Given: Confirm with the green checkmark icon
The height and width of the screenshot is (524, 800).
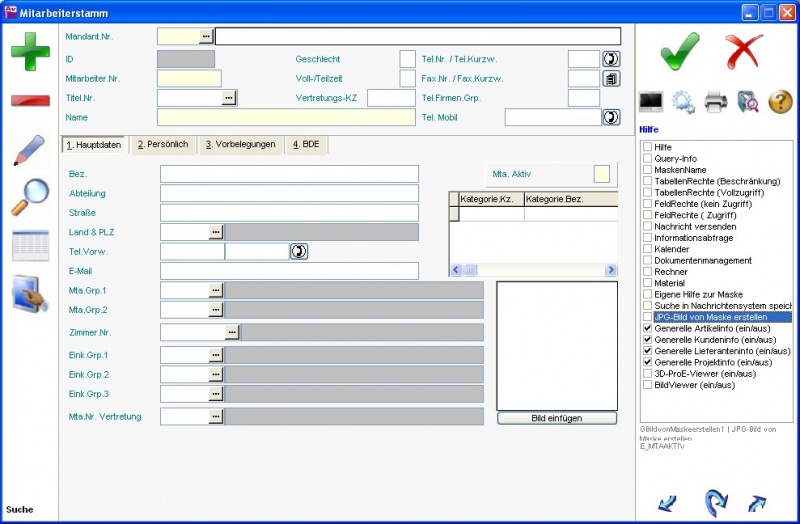Looking at the screenshot, I should [680, 51].
